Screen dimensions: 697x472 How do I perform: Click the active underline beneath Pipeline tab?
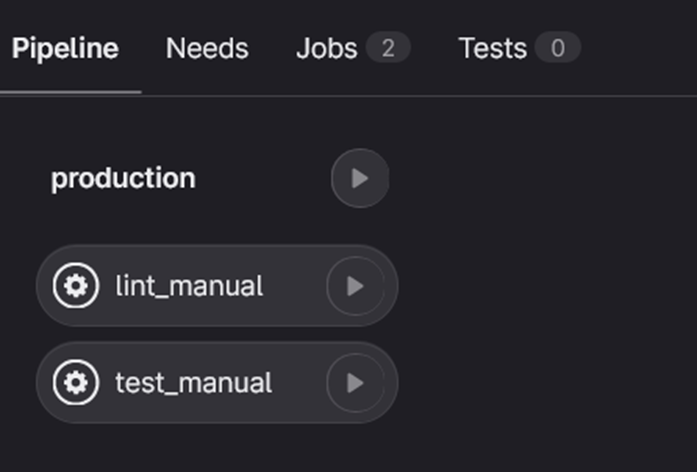coord(70,92)
